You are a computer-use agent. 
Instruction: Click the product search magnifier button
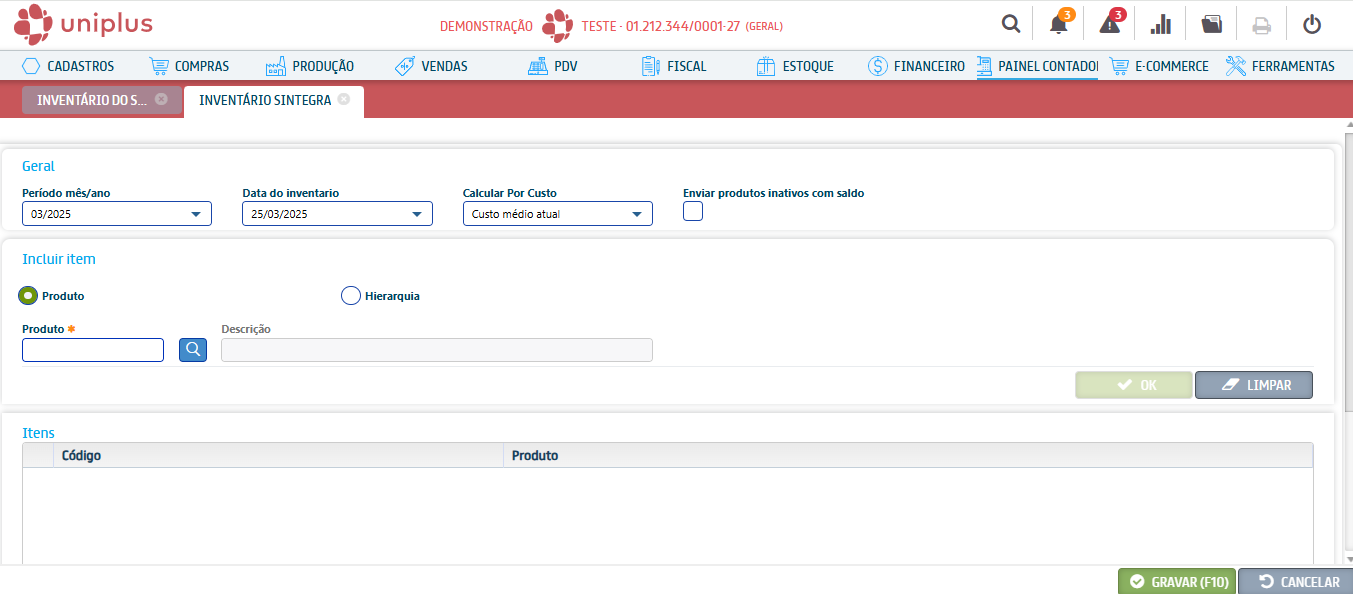(193, 350)
